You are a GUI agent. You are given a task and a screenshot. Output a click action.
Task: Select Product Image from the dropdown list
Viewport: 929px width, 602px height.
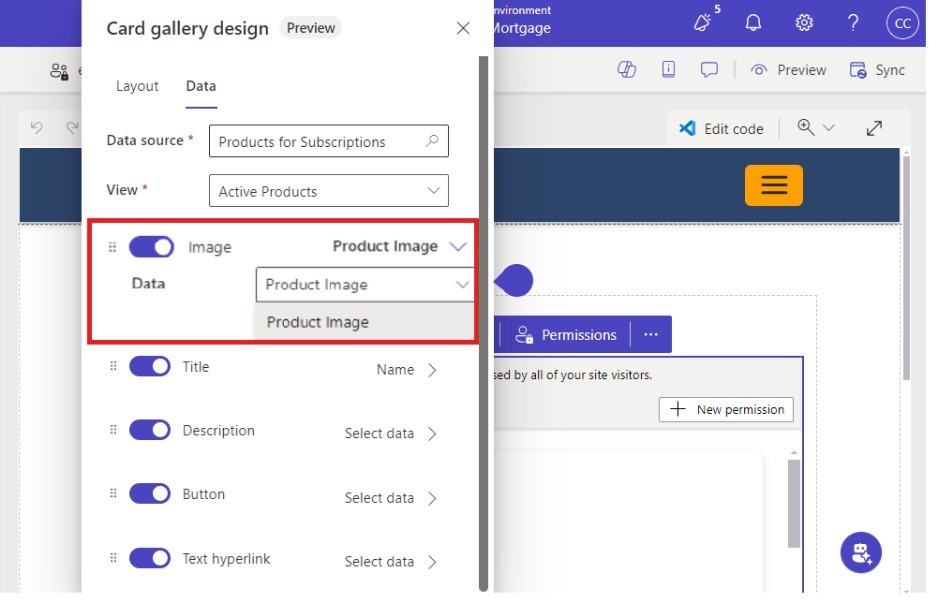pyautogui.click(x=318, y=322)
